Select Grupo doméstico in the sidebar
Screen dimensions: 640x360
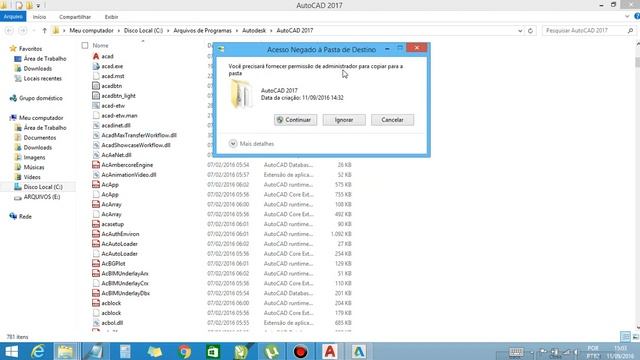40,98
